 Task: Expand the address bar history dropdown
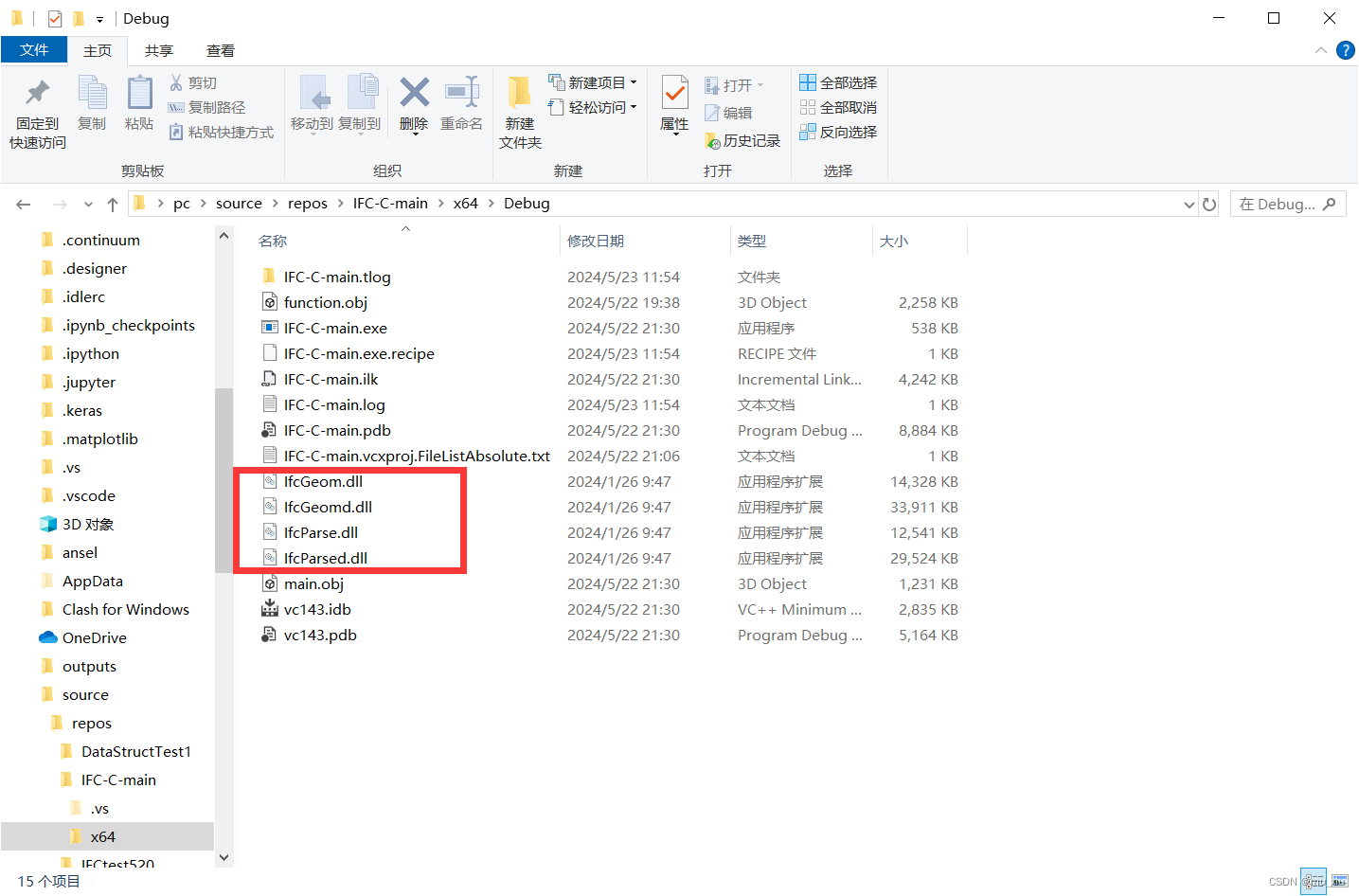pos(1189,205)
